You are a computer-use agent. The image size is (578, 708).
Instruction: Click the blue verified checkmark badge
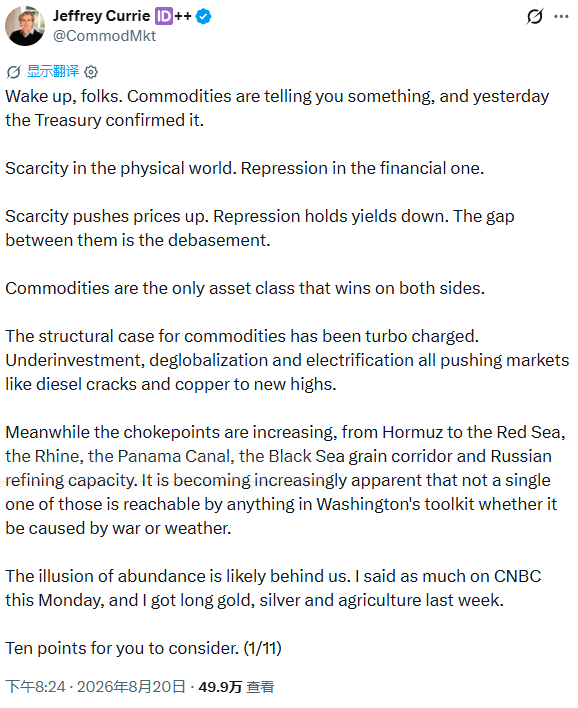[204, 17]
